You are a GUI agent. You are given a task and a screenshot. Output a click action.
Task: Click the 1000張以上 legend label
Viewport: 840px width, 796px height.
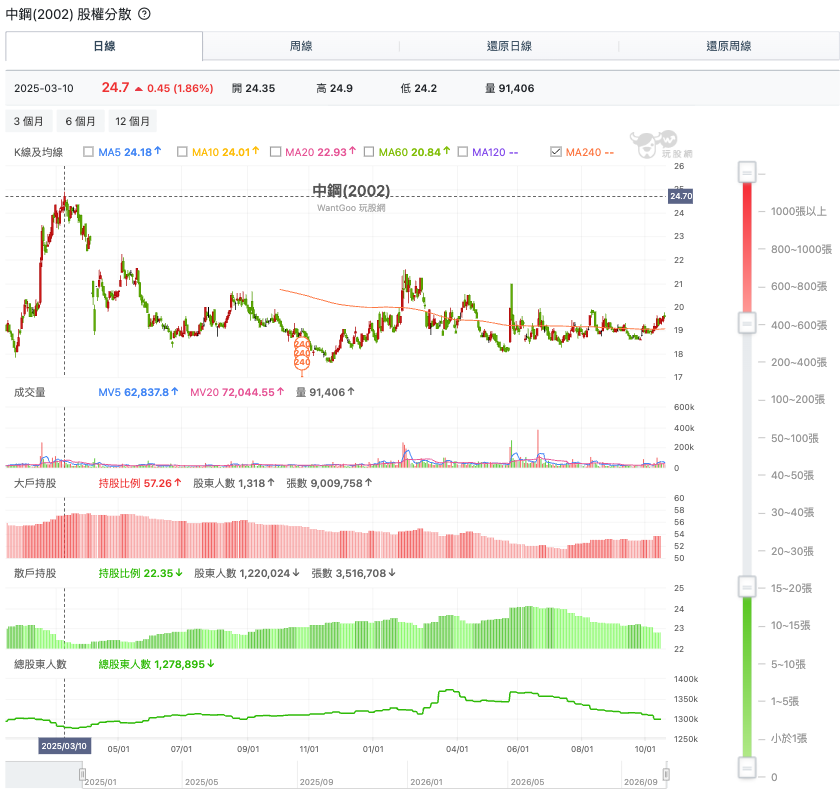pyautogui.click(x=798, y=212)
